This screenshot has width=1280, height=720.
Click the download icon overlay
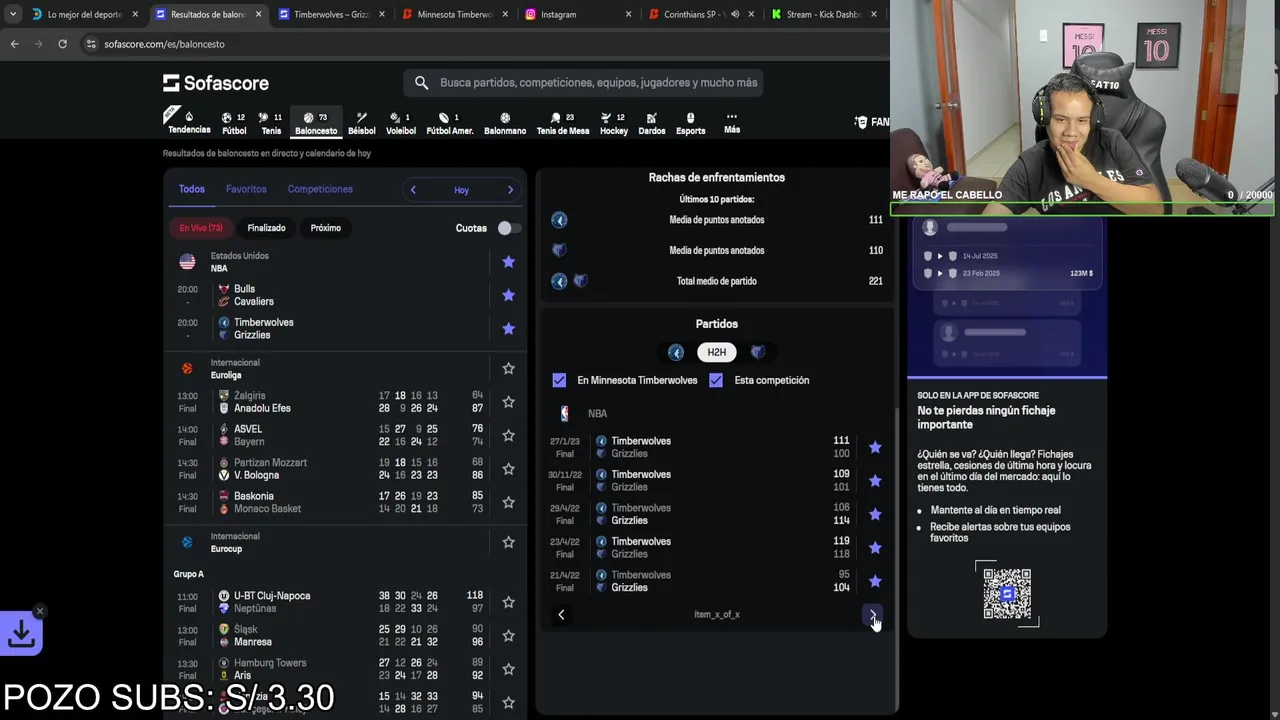pyautogui.click(x=21, y=633)
